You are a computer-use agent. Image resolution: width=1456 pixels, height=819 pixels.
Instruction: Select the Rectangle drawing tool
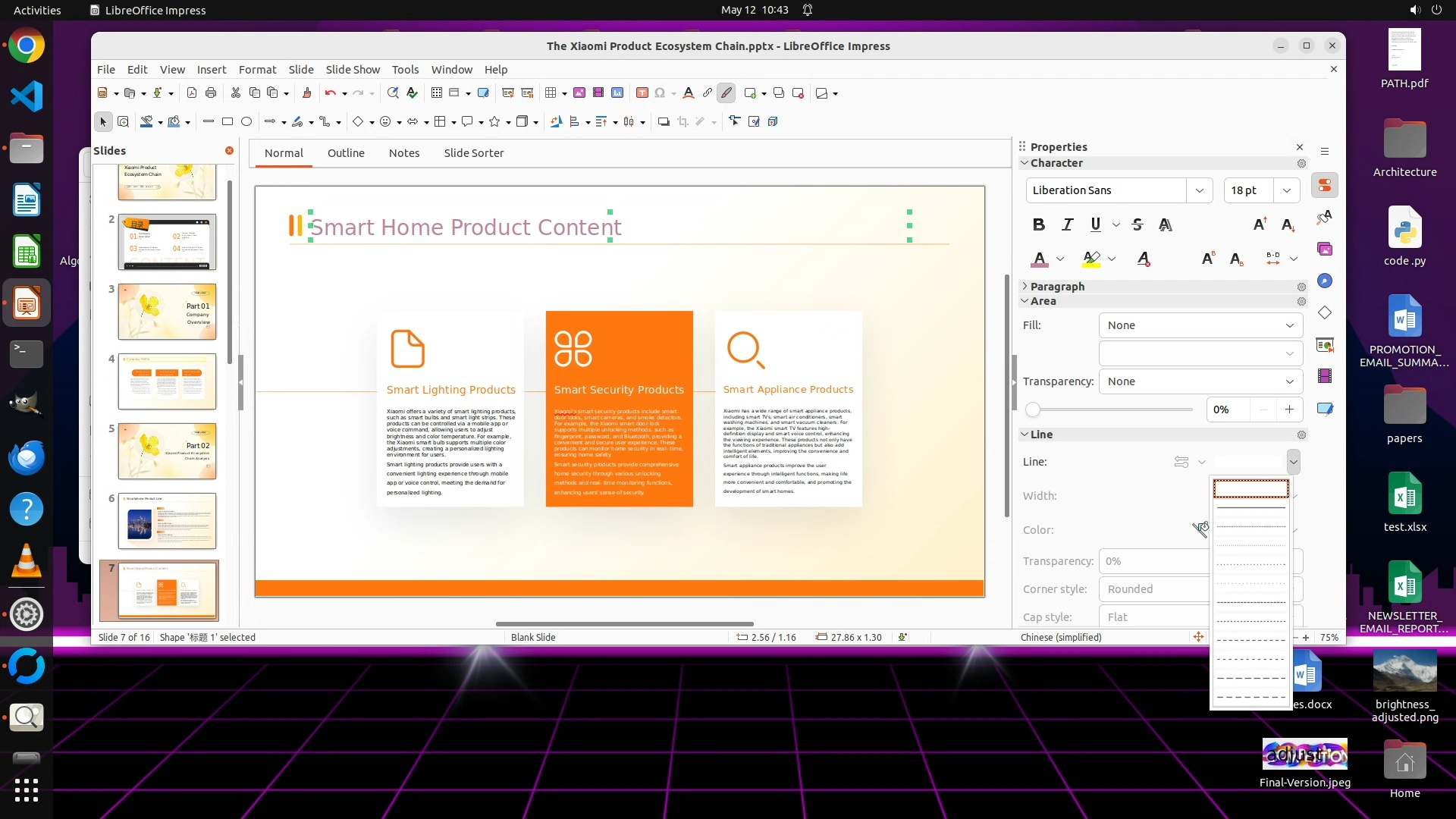coord(227,121)
